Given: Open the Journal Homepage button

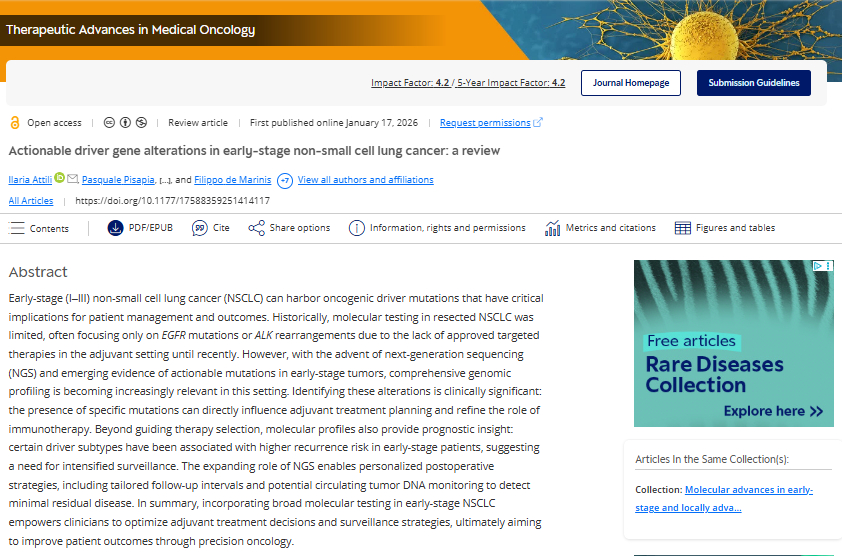Looking at the screenshot, I should tap(631, 83).
